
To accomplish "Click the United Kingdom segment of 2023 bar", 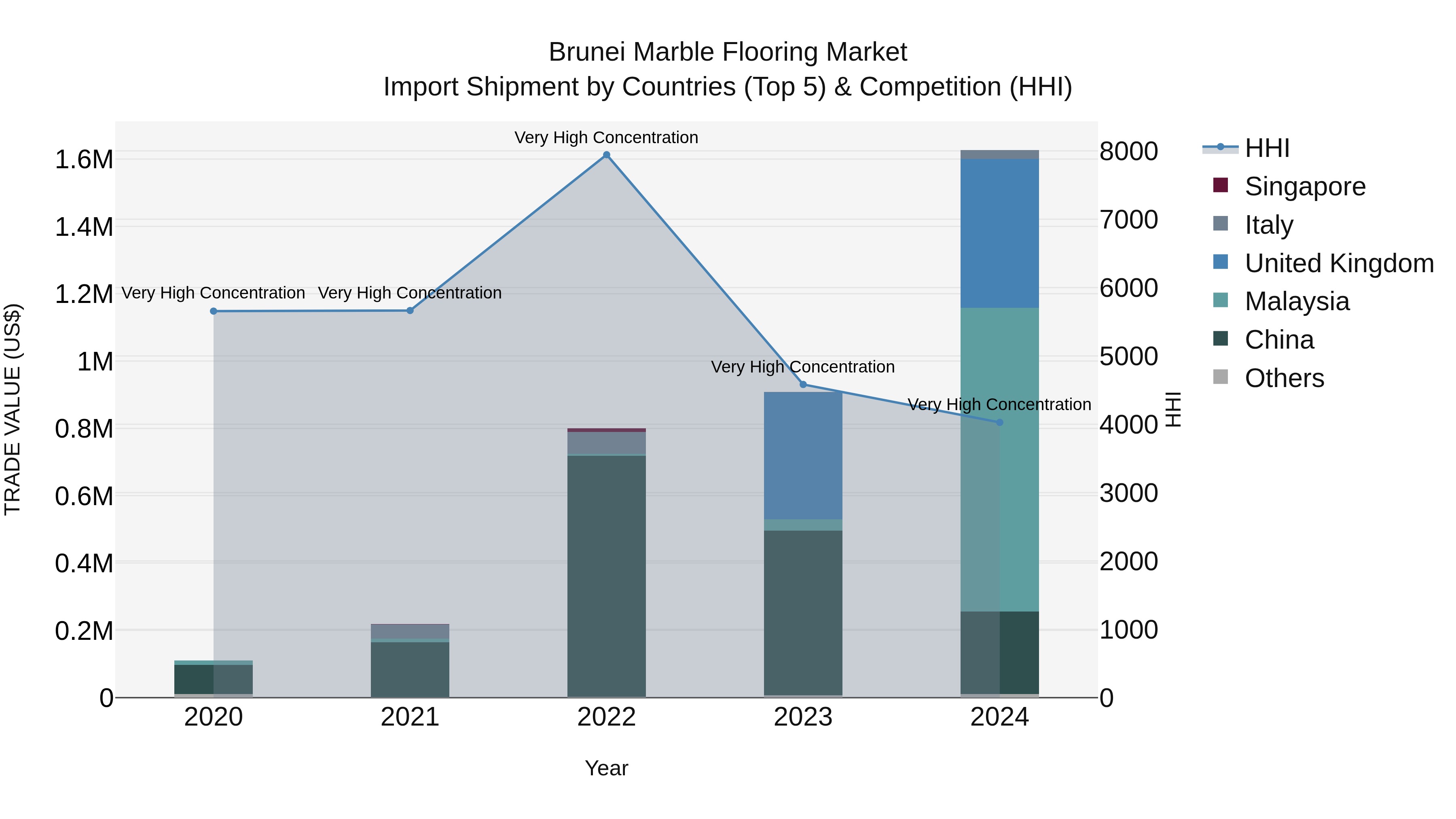I will [x=803, y=455].
